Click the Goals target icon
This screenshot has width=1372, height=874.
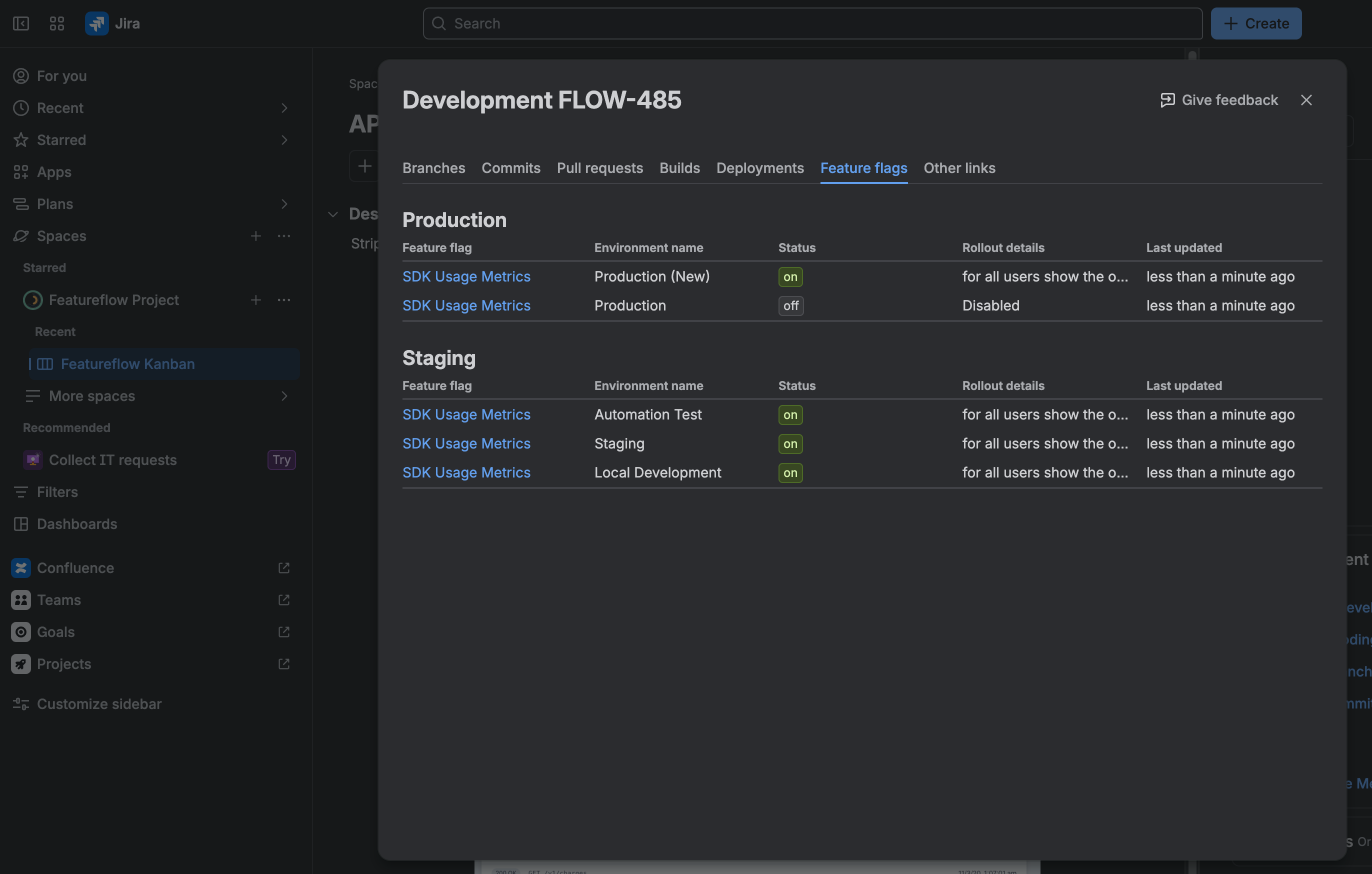tap(21, 631)
